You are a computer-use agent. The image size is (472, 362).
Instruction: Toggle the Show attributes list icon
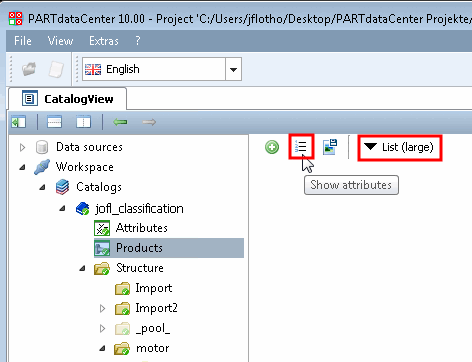[x=301, y=147]
